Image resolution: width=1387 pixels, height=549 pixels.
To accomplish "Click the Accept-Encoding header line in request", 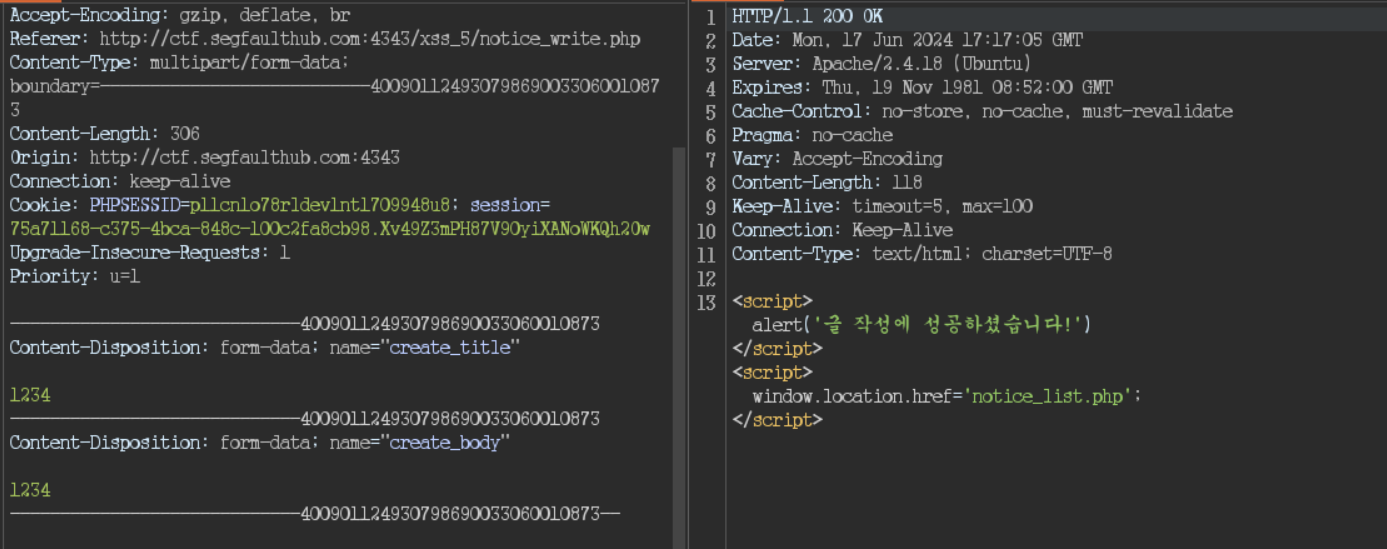I will pos(180,15).
